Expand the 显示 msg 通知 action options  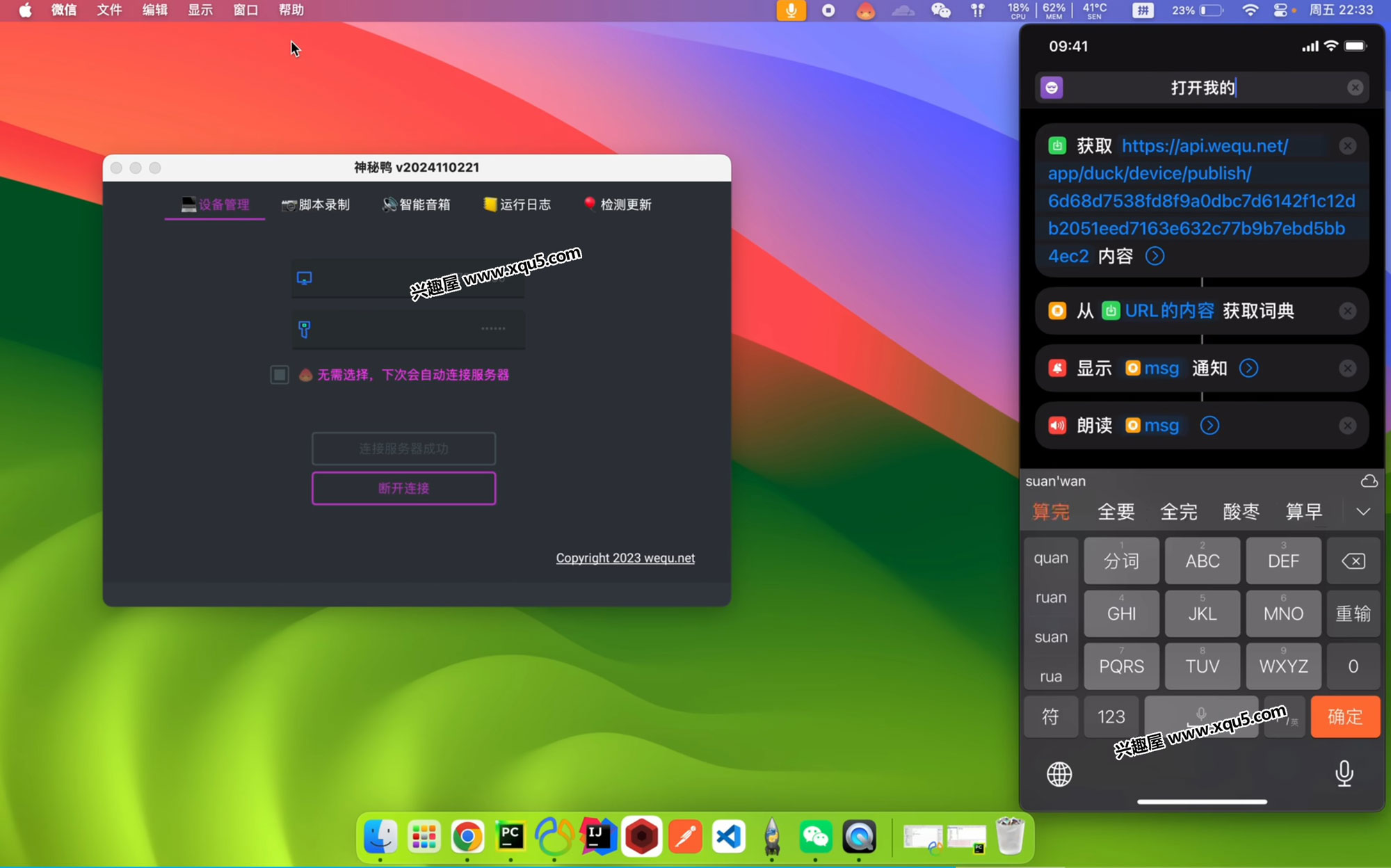1249,368
